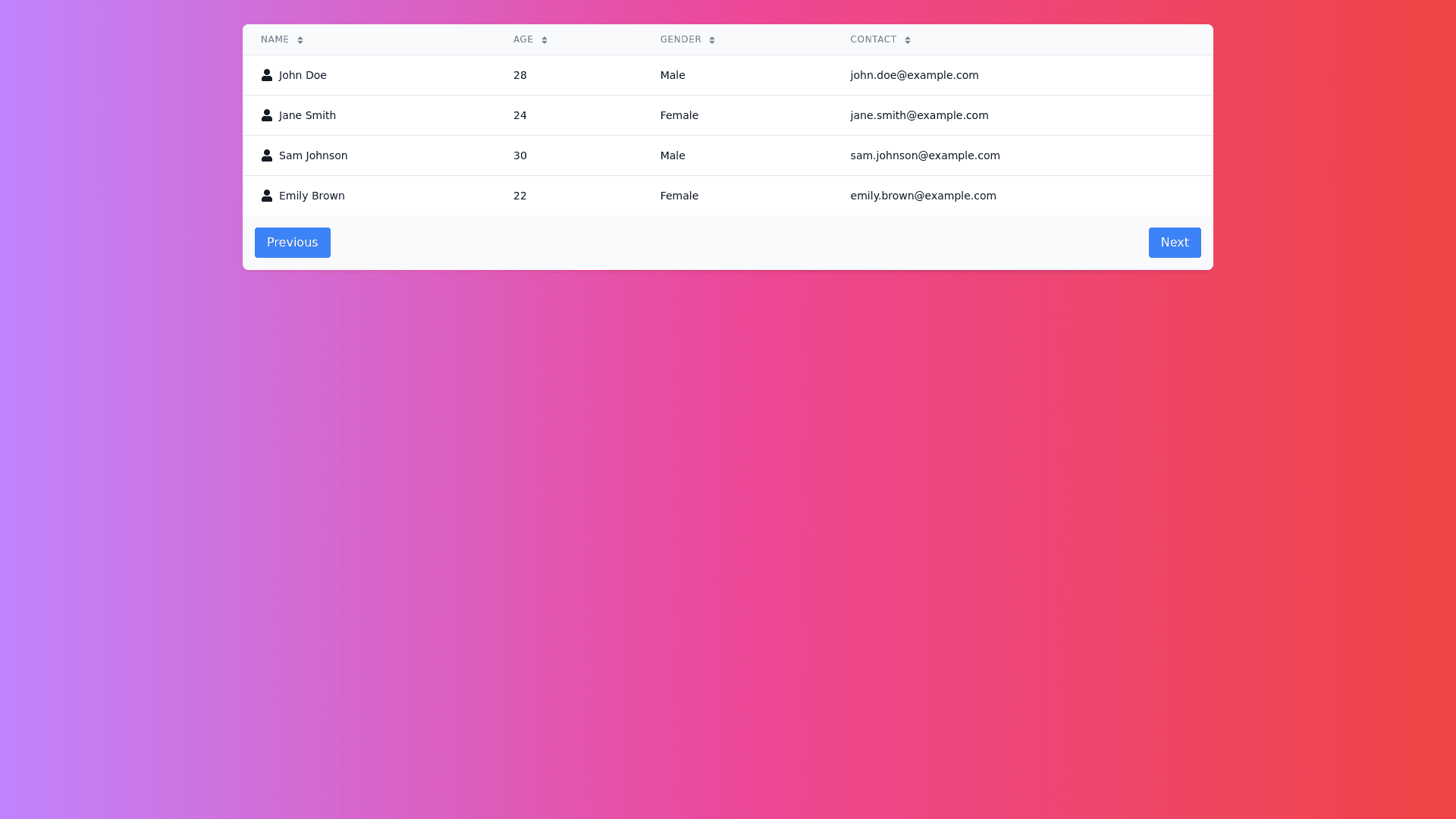
Task: Go to the Previous page
Action: [293, 243]
